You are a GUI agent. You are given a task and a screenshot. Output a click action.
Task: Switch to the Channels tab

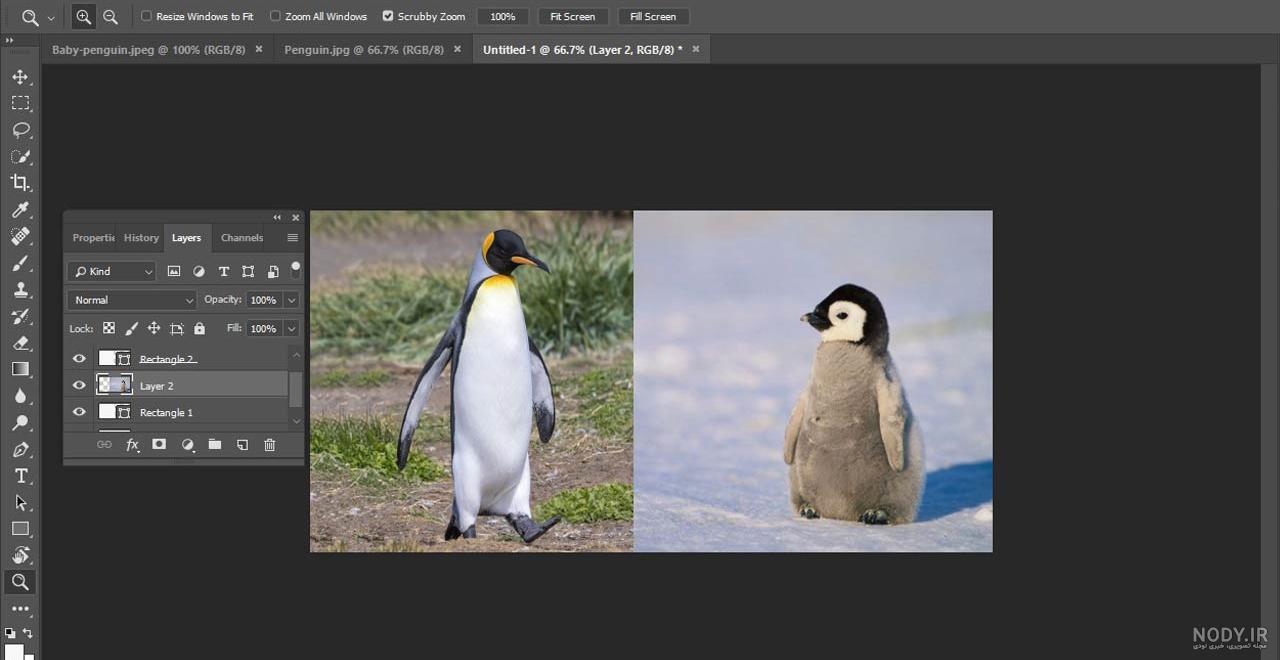(242, 238)
